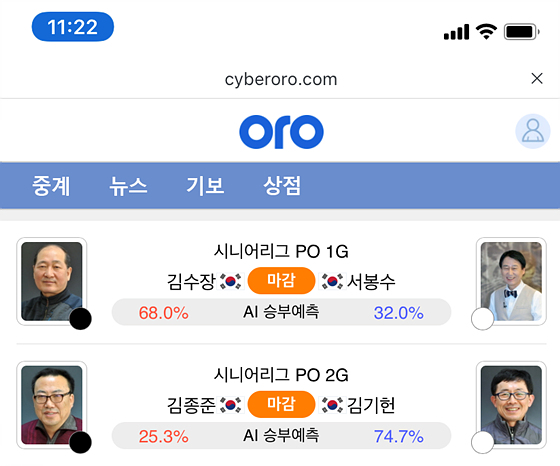Open 서봉수's player photo
The image size is (560, 466).
click(x=511, y=281)
